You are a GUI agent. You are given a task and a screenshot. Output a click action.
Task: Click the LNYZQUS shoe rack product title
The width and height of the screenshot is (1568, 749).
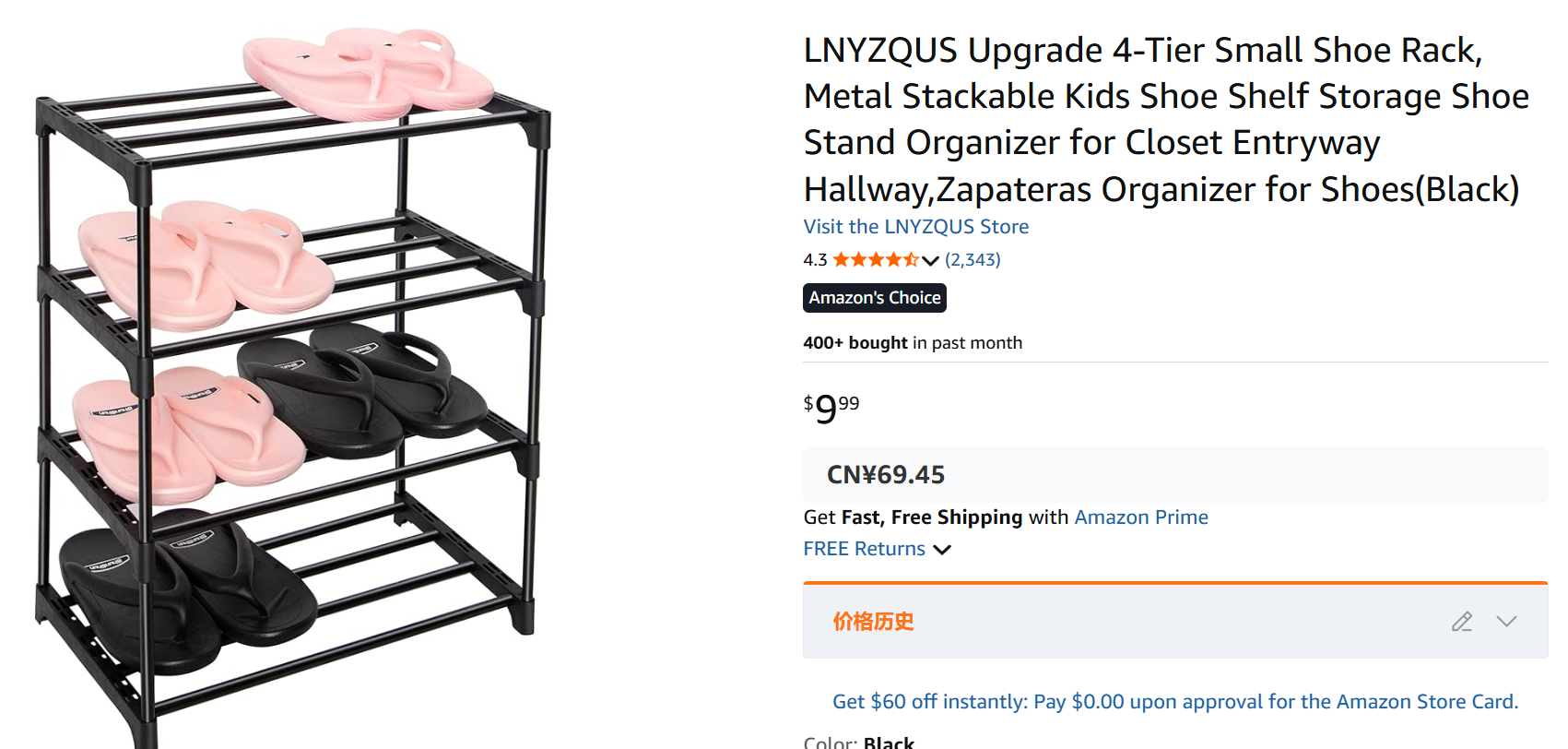coord(1165,119)
